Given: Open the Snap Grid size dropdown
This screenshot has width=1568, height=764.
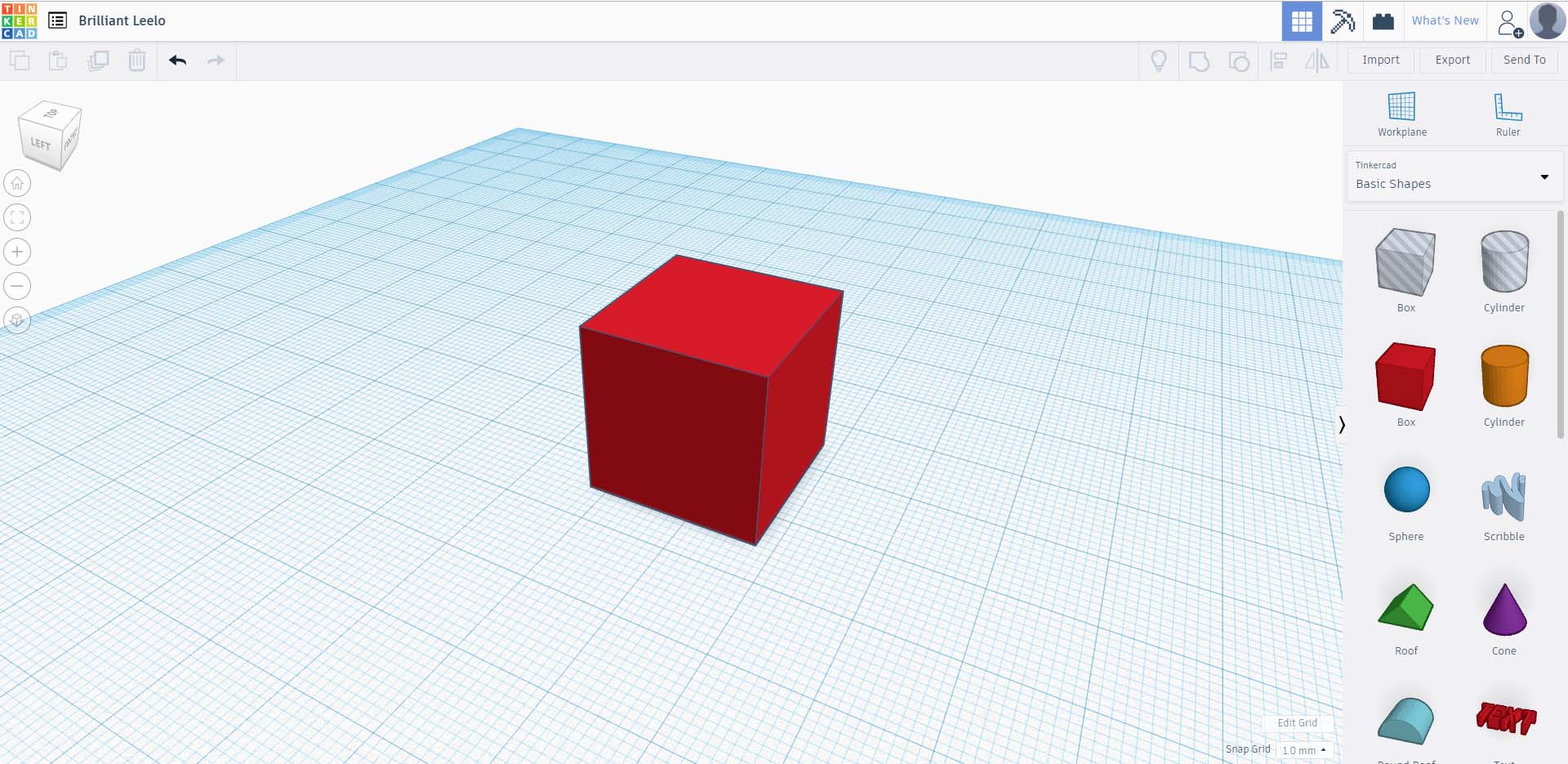Looking at the screenshot, I should point(1303,750).
